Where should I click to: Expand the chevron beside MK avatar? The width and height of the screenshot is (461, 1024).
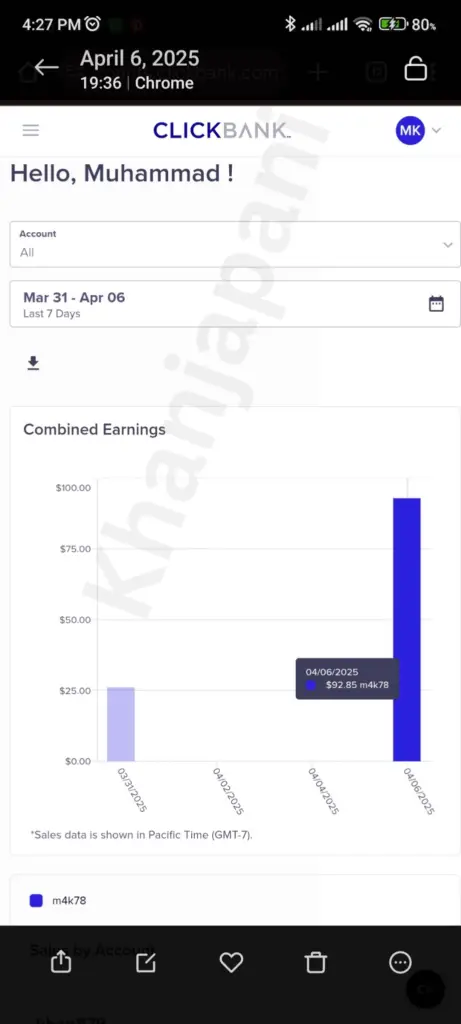pyautogui.click(x=437, y=130)
